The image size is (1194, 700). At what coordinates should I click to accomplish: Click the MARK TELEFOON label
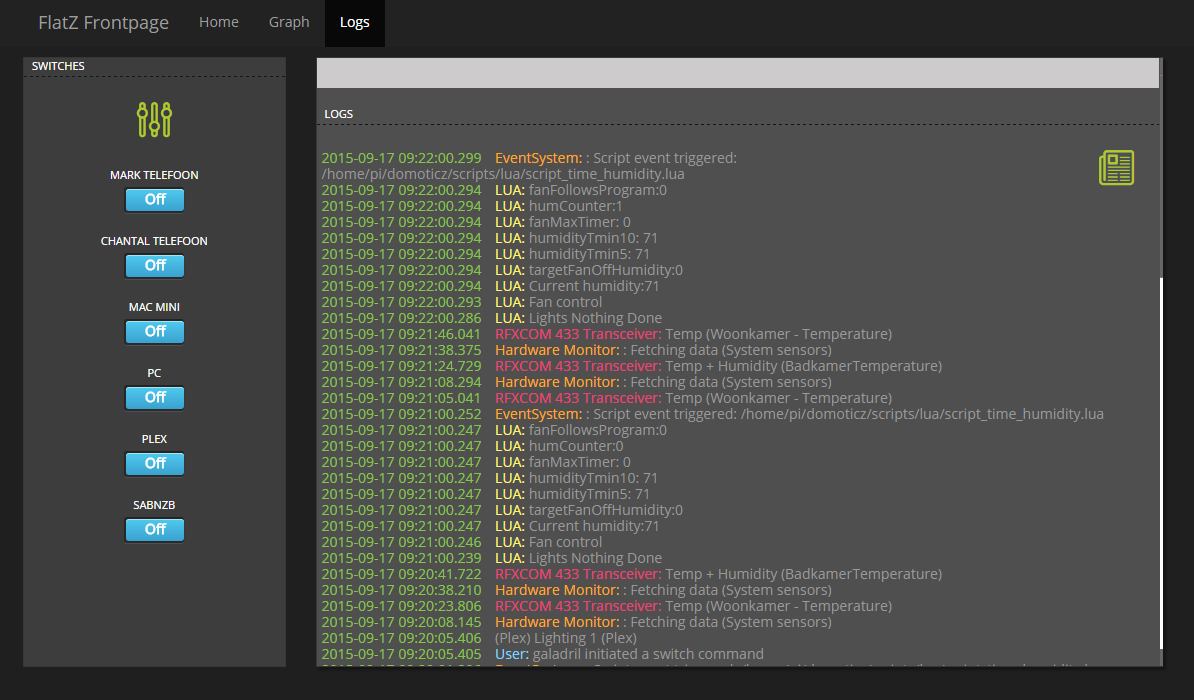(154, 175)
